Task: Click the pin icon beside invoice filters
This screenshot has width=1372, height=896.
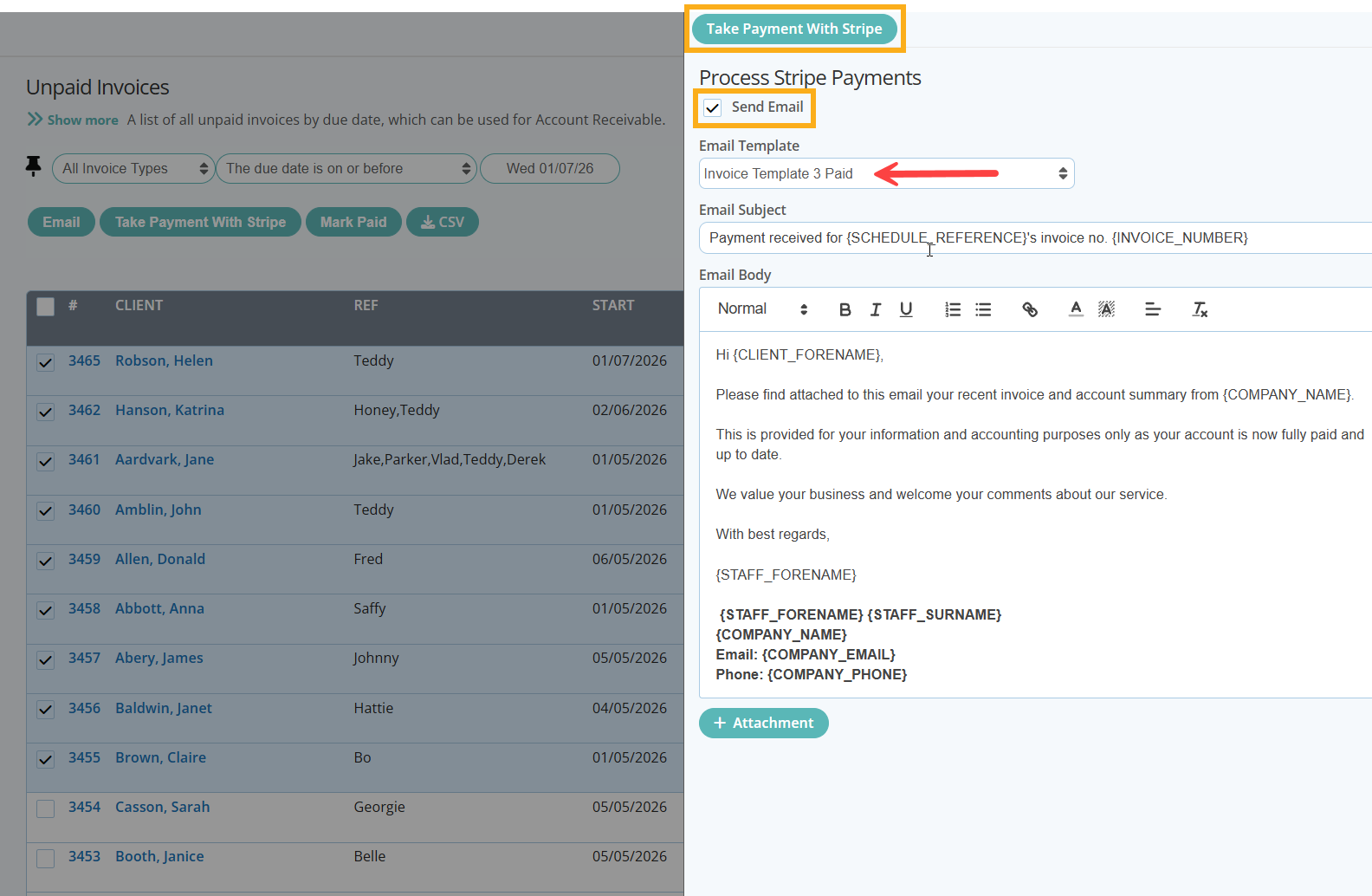Action: click(34, 166)
